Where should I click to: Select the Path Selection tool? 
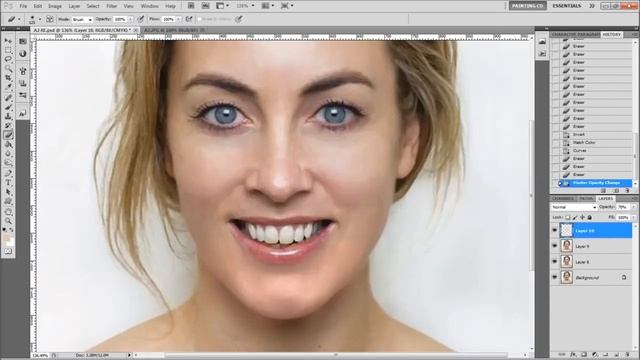click(x=8, y=192)
